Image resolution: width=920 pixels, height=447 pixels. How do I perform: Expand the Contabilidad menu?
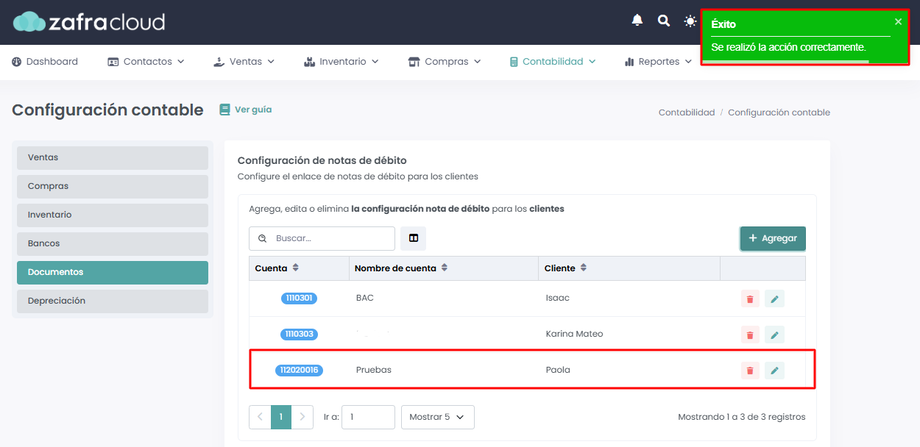pyautogui.click(x=552, y=62)
